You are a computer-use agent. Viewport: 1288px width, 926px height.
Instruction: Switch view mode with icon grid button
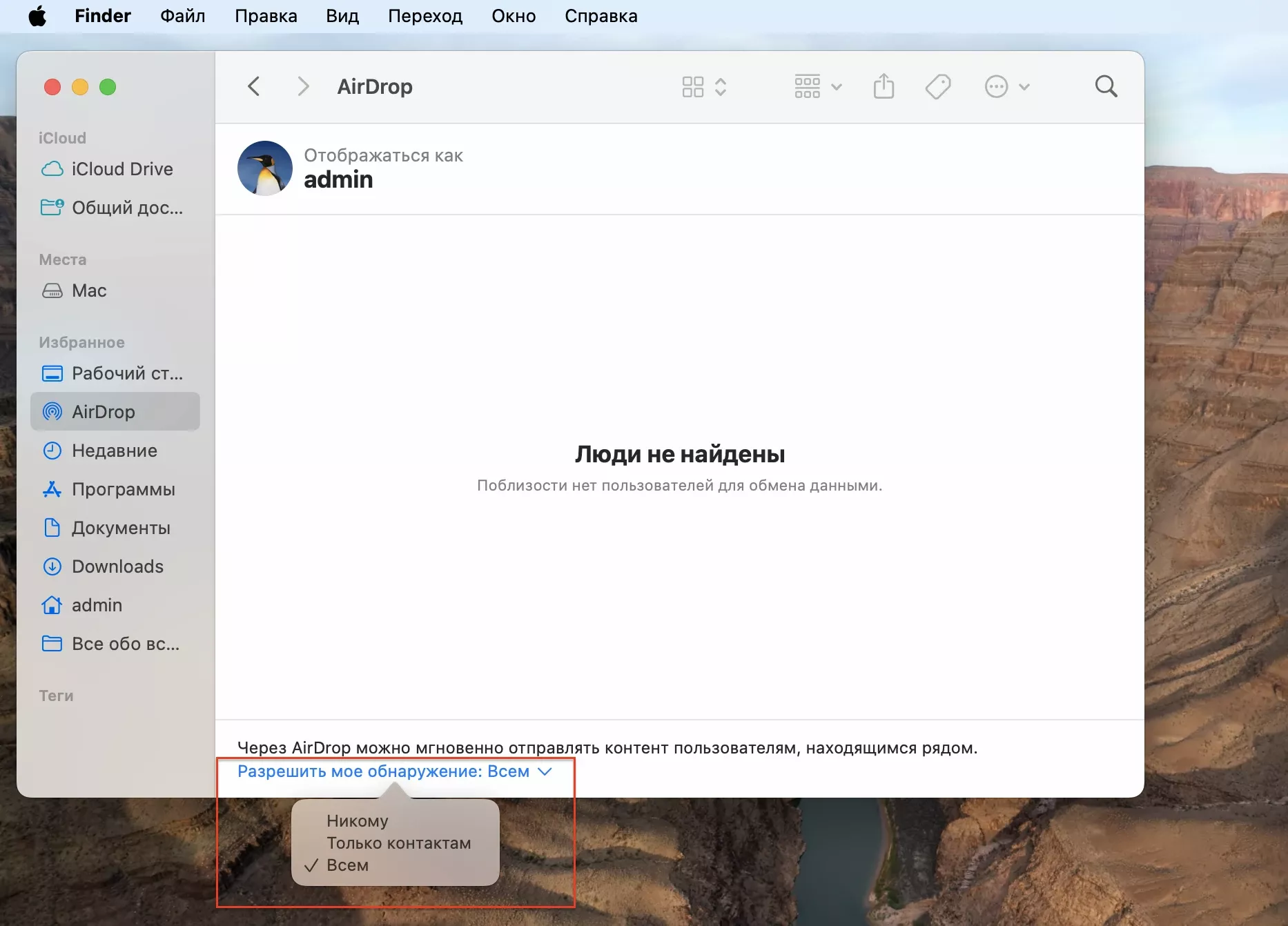[692, 86]
